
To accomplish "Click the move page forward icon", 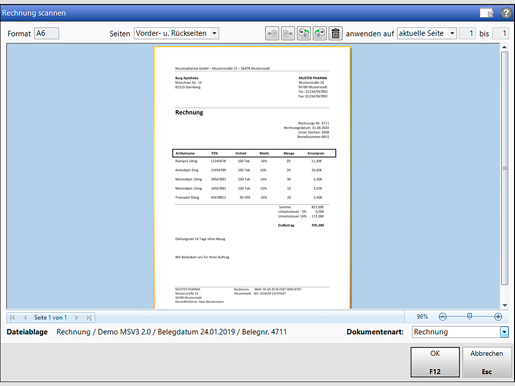I will [288, 33].
